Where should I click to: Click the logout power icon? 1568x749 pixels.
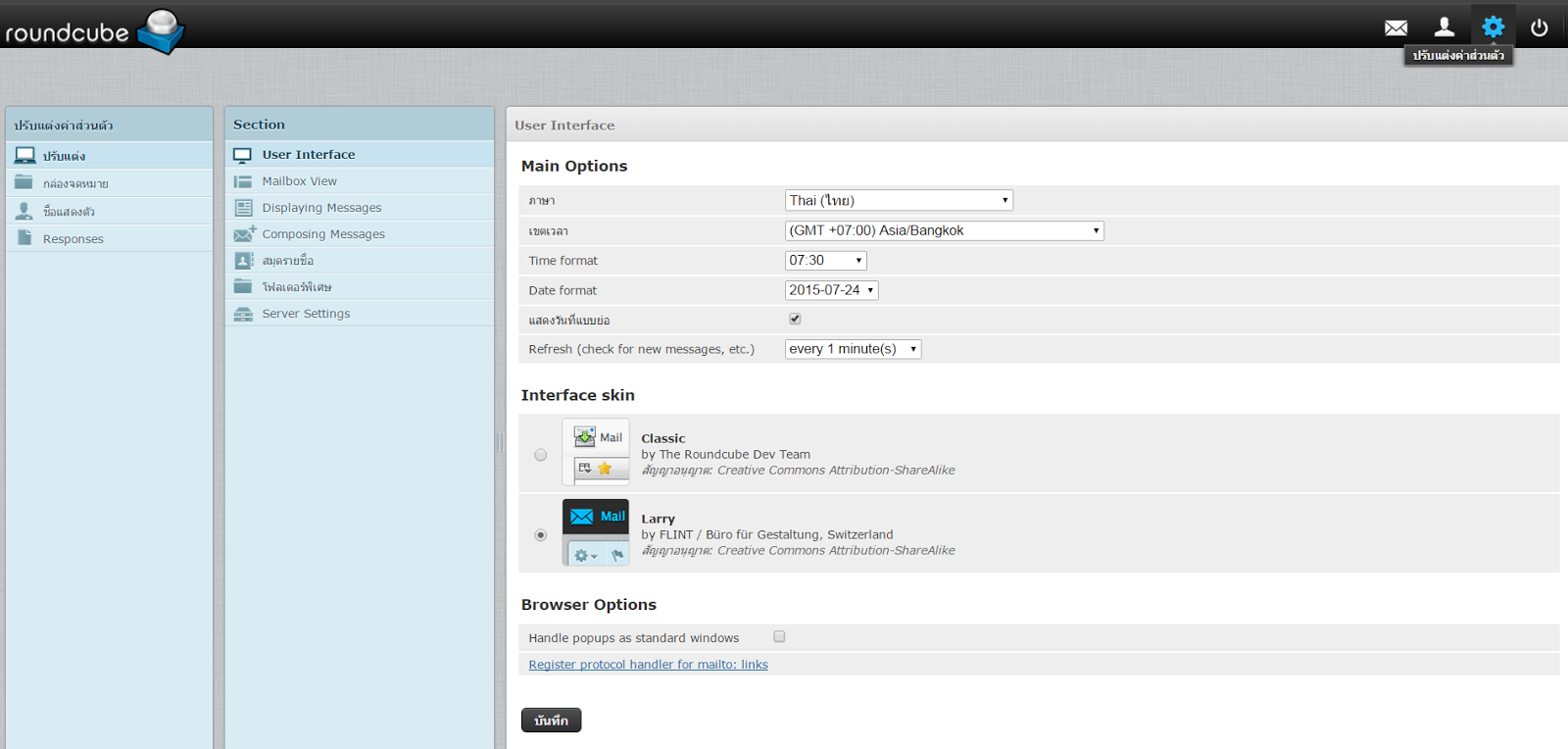click(1540, 27)
